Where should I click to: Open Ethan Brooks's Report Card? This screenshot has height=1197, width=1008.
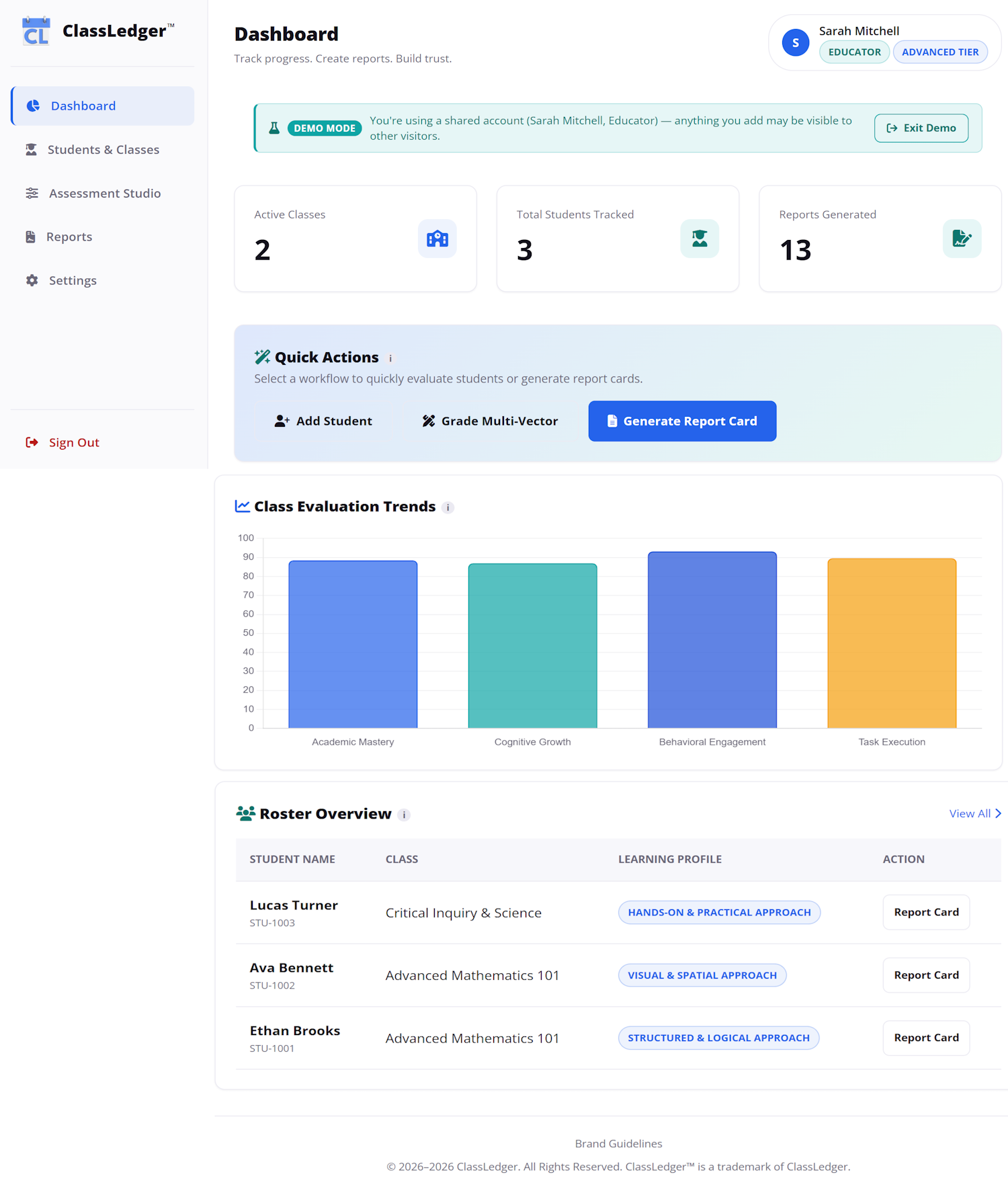(x=926, y=1038)
